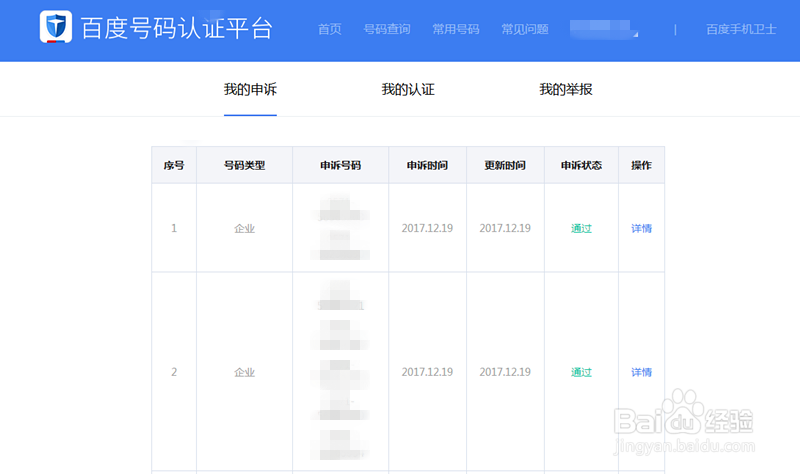Image resolution: width=800 pixels, height=474 pixels.
Task: Click the 序号 column header
Action: 174,165
